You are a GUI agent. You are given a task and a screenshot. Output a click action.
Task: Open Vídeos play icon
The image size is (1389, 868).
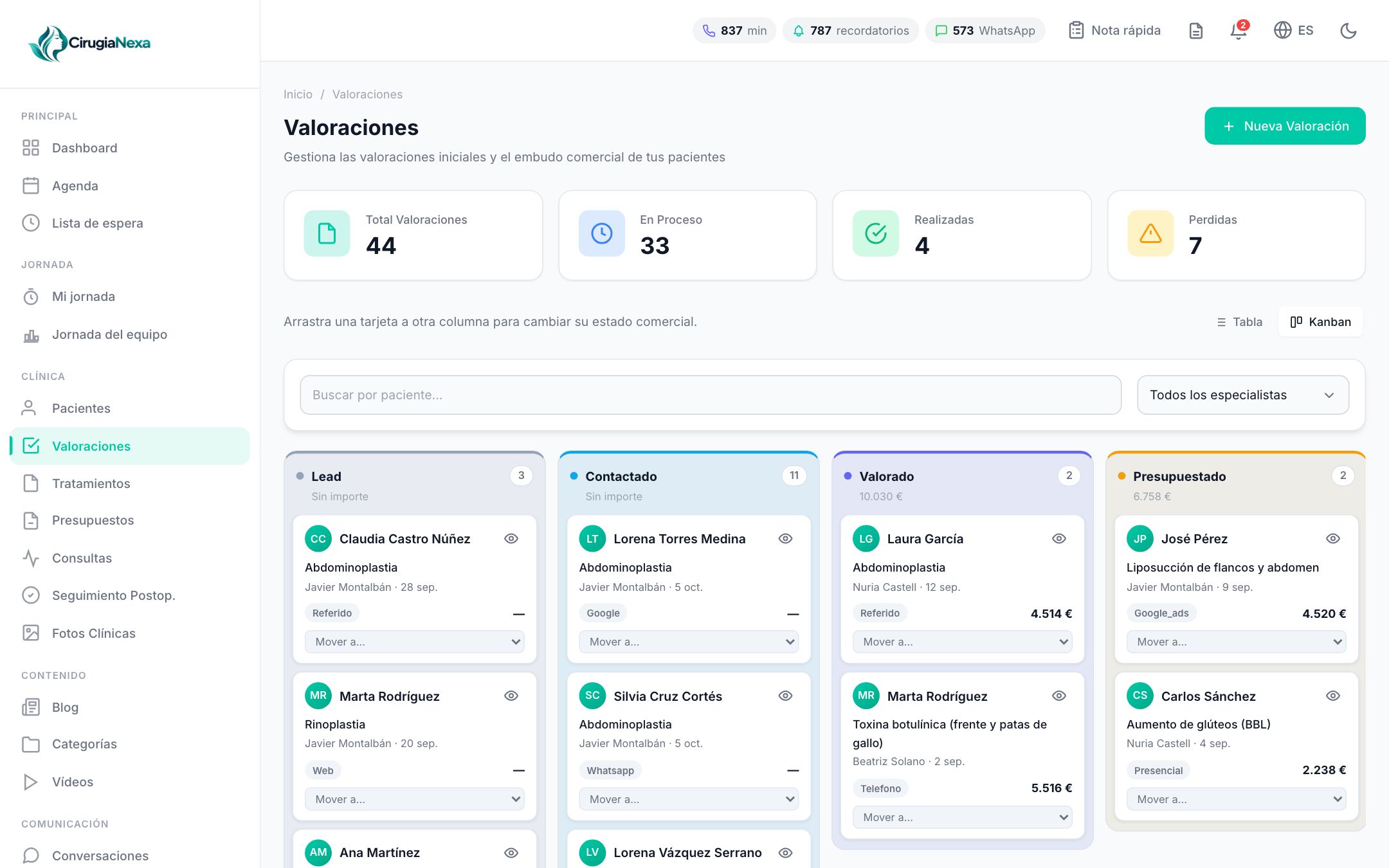[x=31, y=782]
